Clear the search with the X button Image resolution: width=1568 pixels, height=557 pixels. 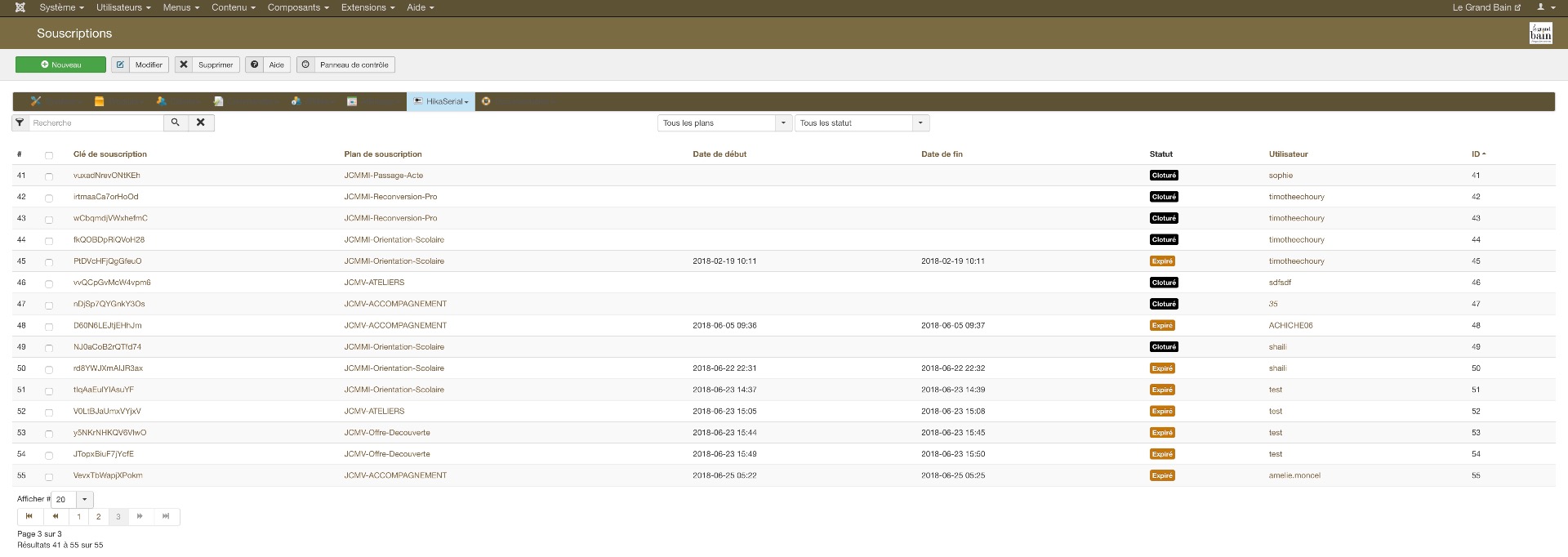pyautogui.click(x=201, y=123)
